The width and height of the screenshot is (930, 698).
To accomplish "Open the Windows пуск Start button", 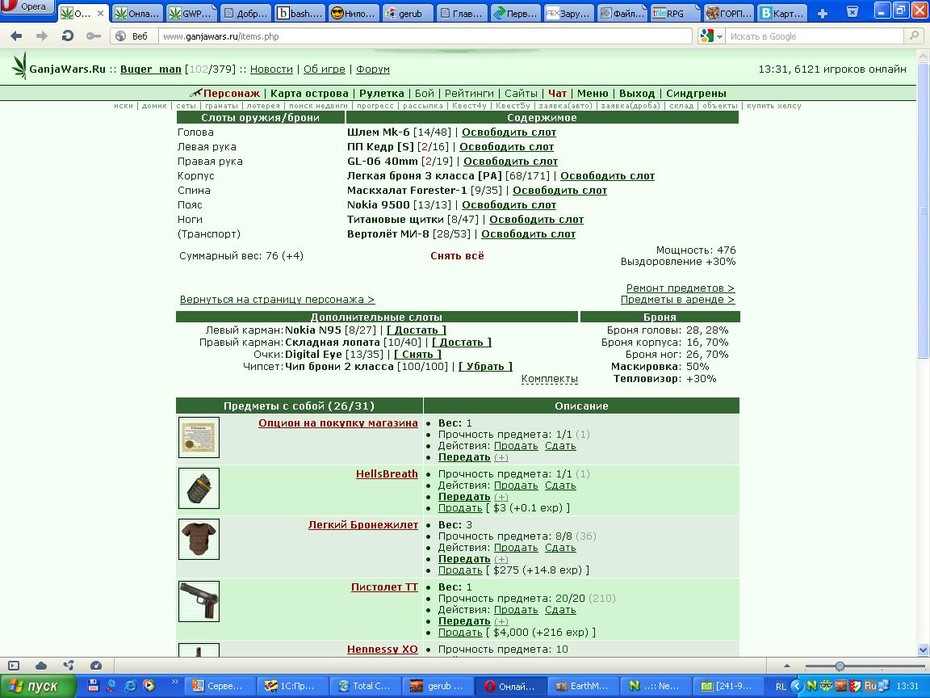I will (38, 686).
